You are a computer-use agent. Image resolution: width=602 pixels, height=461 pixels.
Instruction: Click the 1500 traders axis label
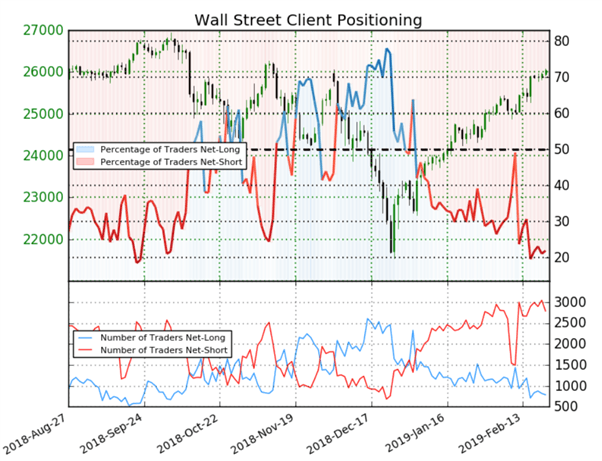pos(570,365)
